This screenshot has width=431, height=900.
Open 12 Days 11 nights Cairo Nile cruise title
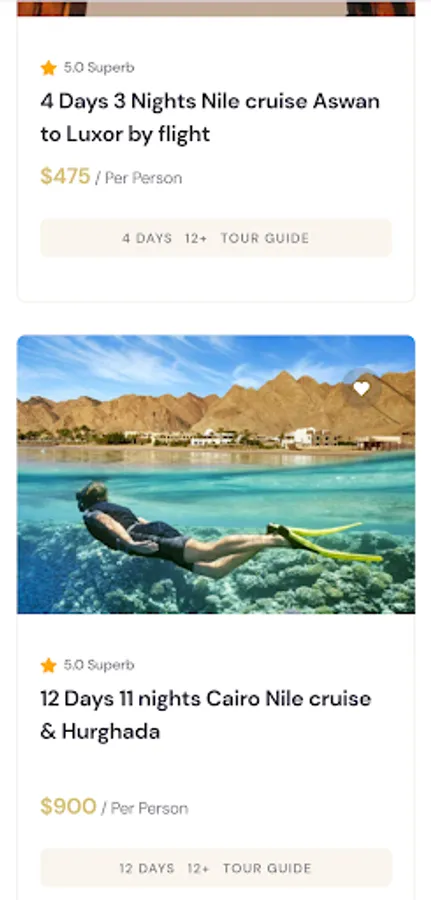(206, 715)
